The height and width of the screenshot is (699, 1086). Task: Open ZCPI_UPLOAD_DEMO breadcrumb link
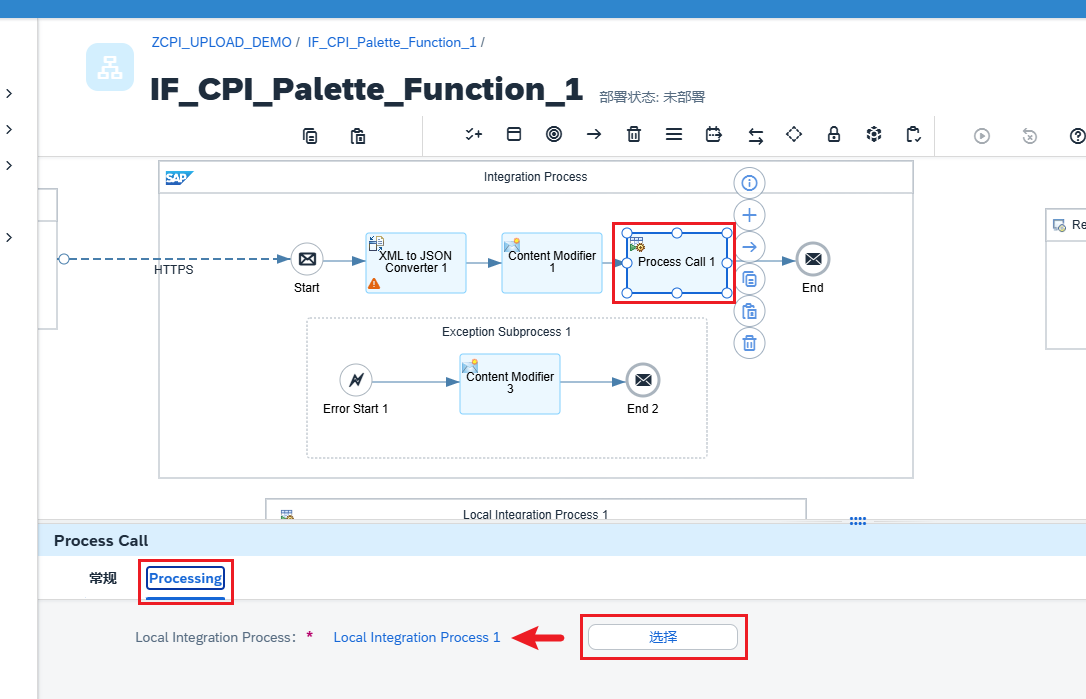tap(222, 42)
